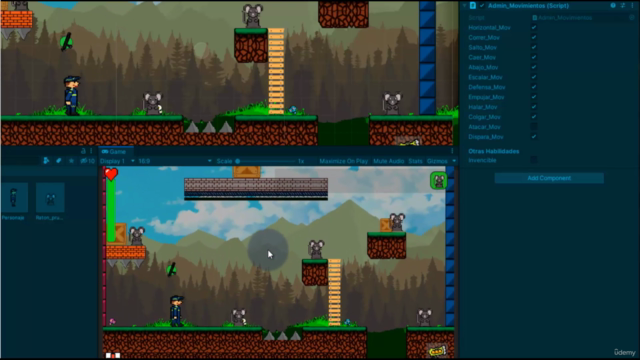Click the favorites star icon
This screenshot has width=640, height=360.
(71, 161)
